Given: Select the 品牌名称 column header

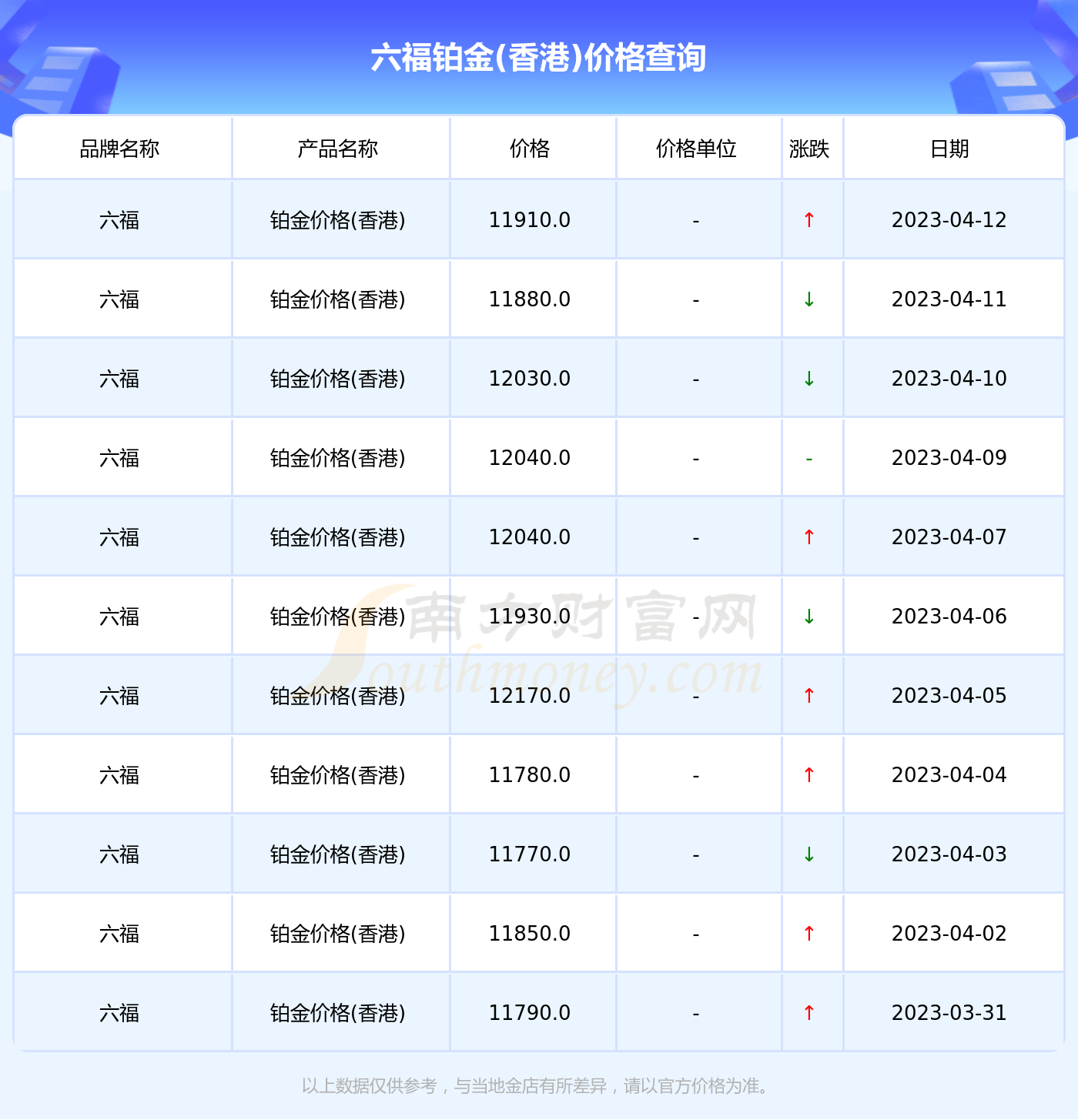Looking at the screenshot, I should [119, 149].
